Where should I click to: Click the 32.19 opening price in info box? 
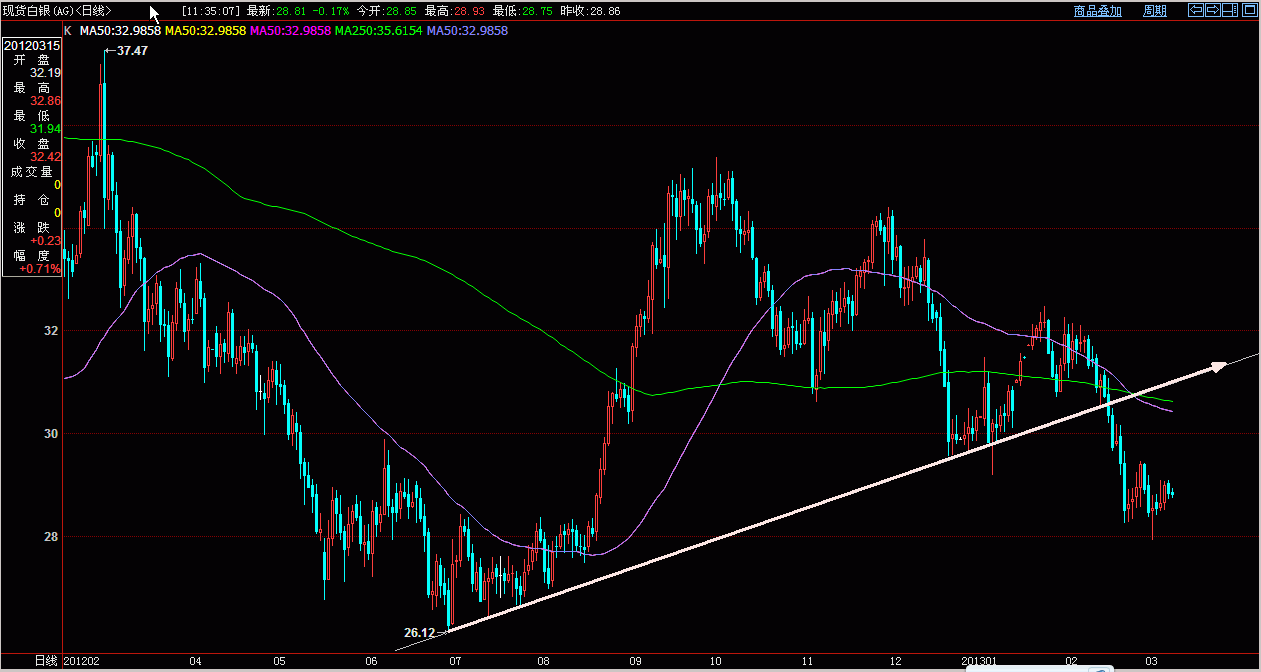45,73
